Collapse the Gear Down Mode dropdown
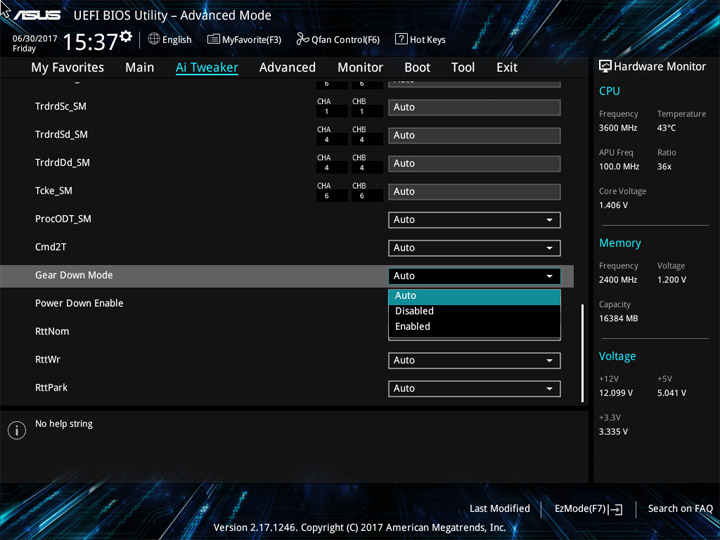Viewport: 720px width, 540px height. 474,276
